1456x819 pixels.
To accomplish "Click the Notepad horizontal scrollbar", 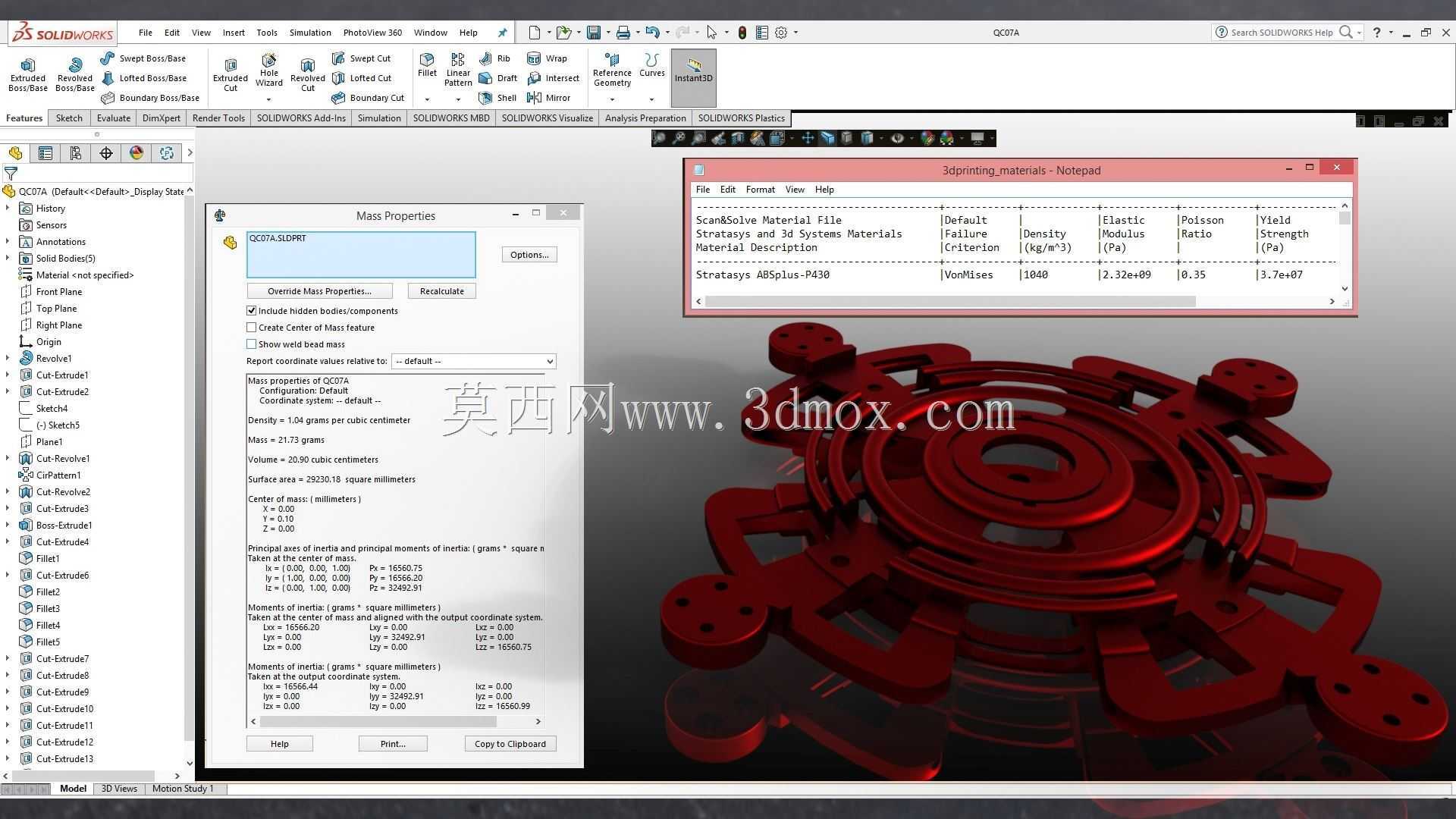I will click(x=950, y=302).
